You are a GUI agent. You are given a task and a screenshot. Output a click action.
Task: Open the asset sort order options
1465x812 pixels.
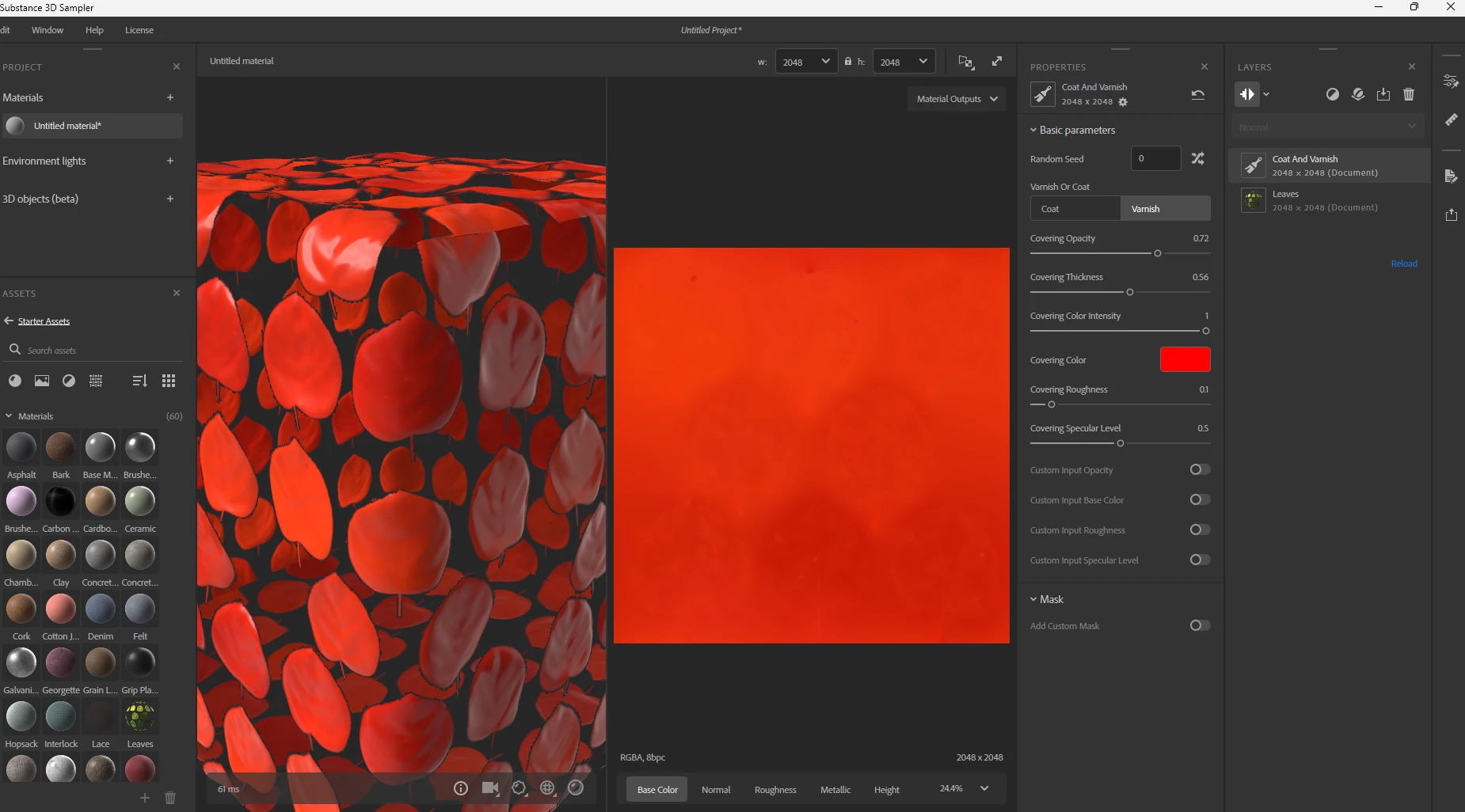139,381
